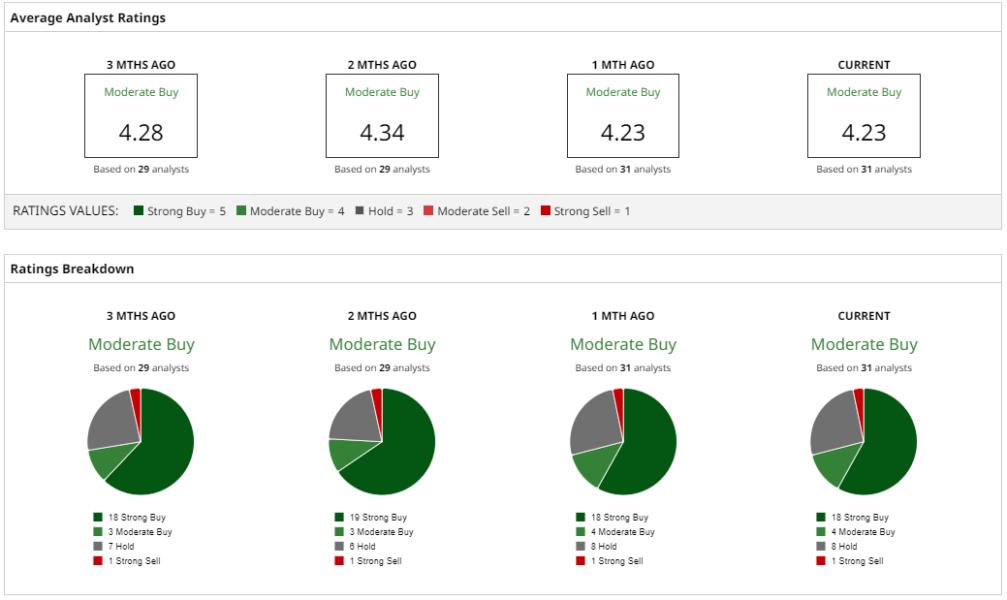
Task: Click the 8 Hold entry under CURRENT pie
Action: tap(837, 547)
